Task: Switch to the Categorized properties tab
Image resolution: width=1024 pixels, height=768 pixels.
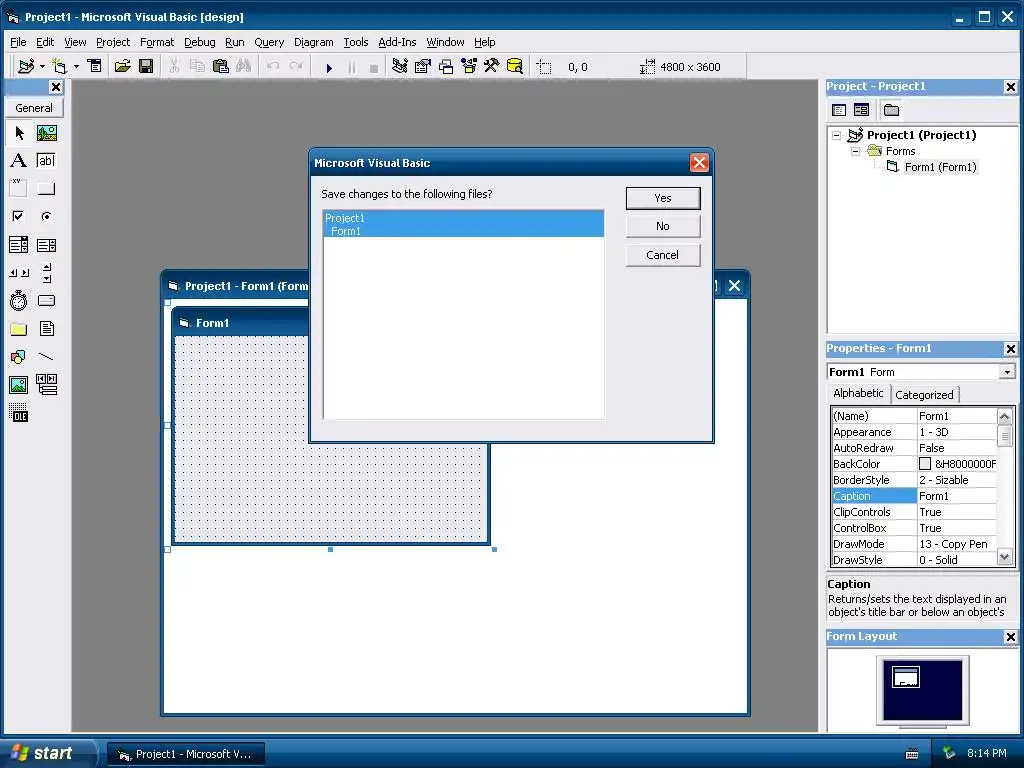Action: [924, 394]
